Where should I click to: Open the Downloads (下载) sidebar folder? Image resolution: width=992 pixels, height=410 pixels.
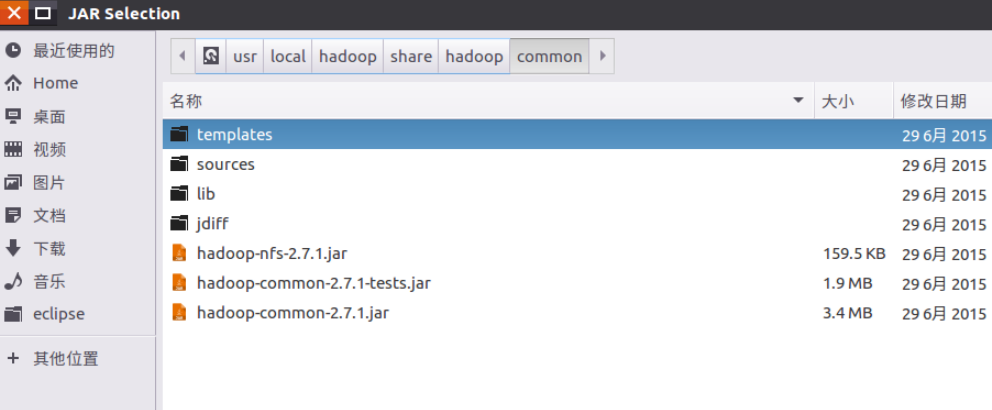pyautogui.click(x=77, y=249)
